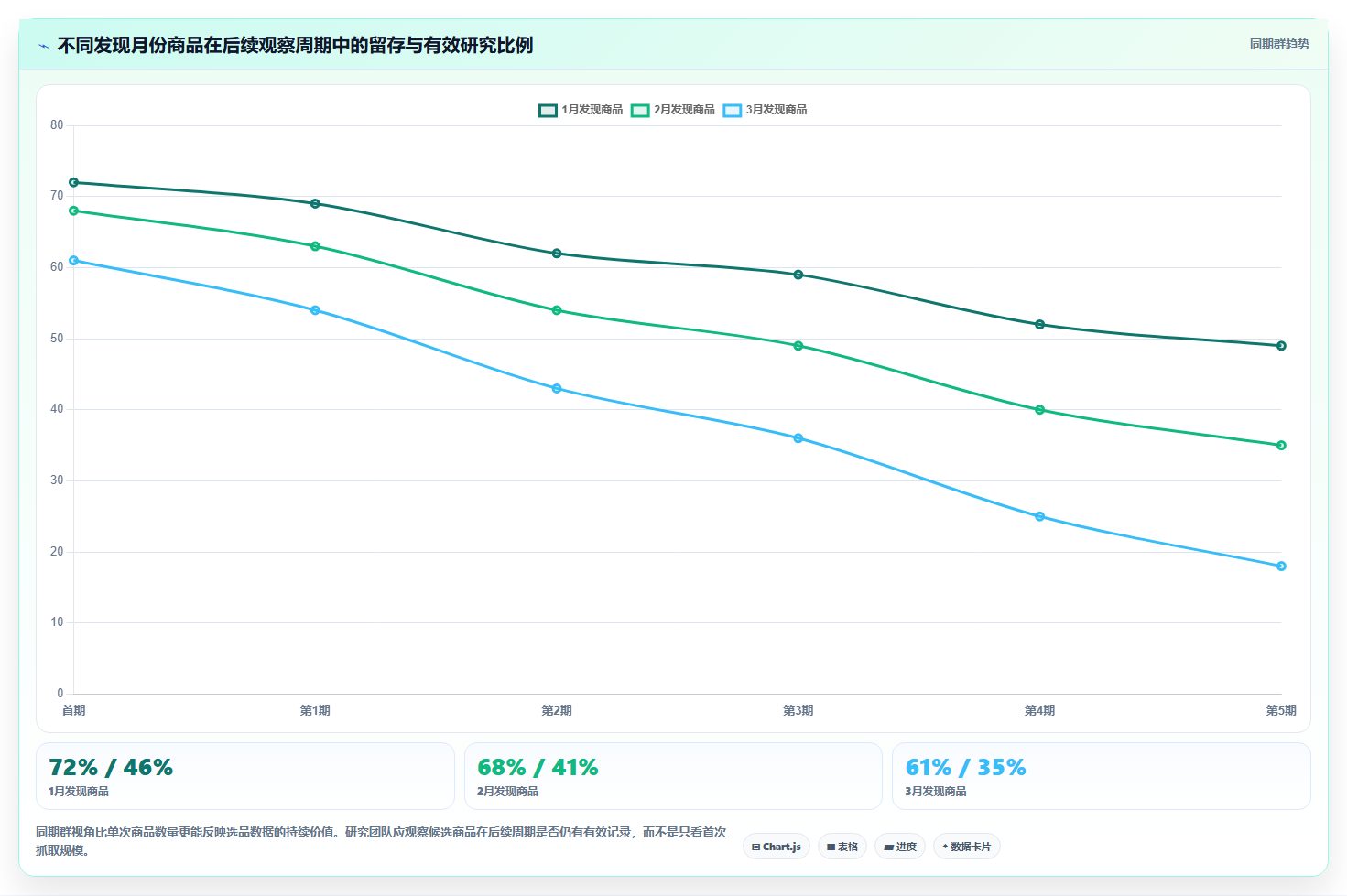1347x896 pixels.
Task: Select the 72% / 46% stat card
Action: point(245,776)
